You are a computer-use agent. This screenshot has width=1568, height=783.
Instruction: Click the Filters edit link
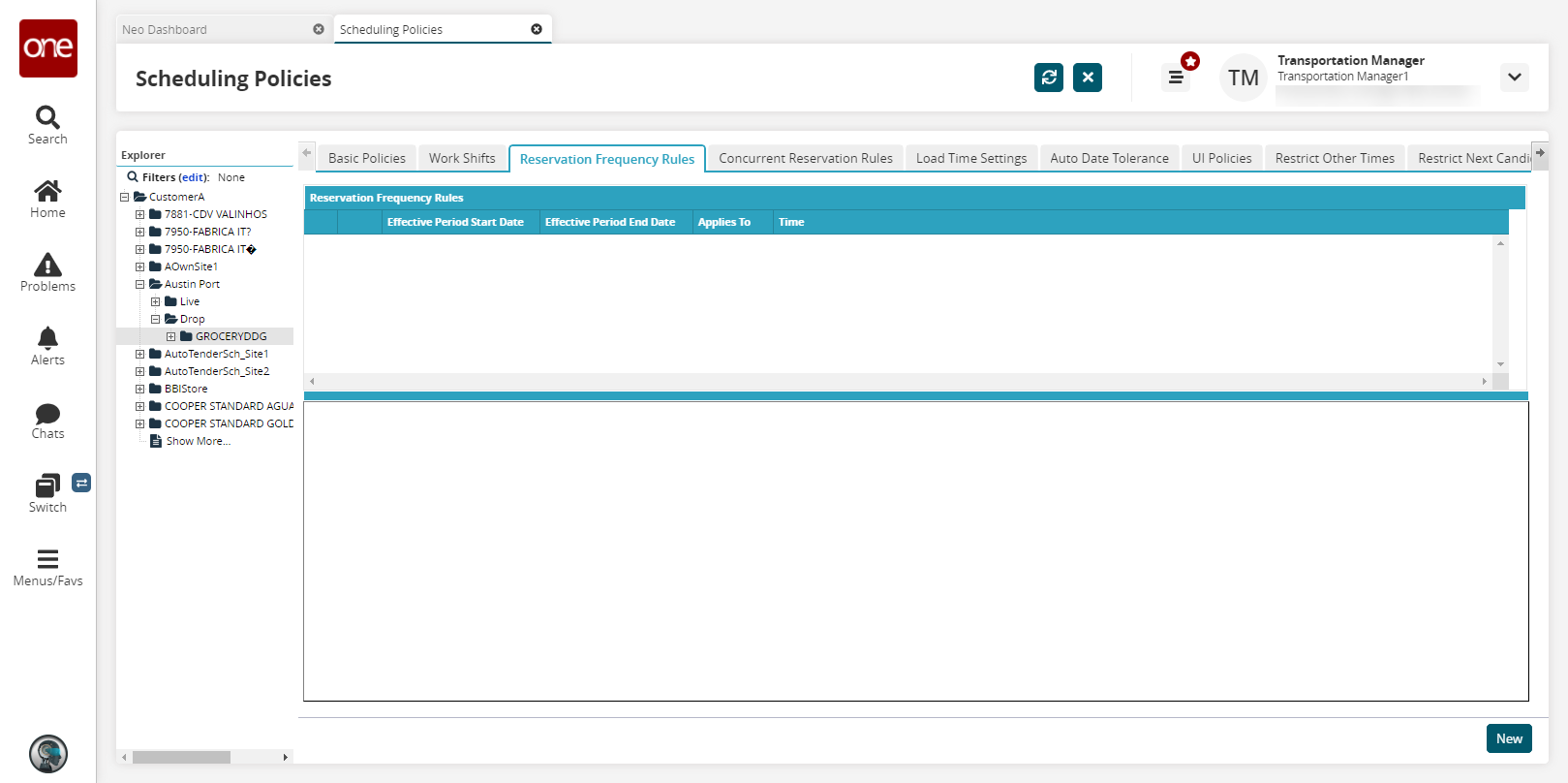coord(194,177)
